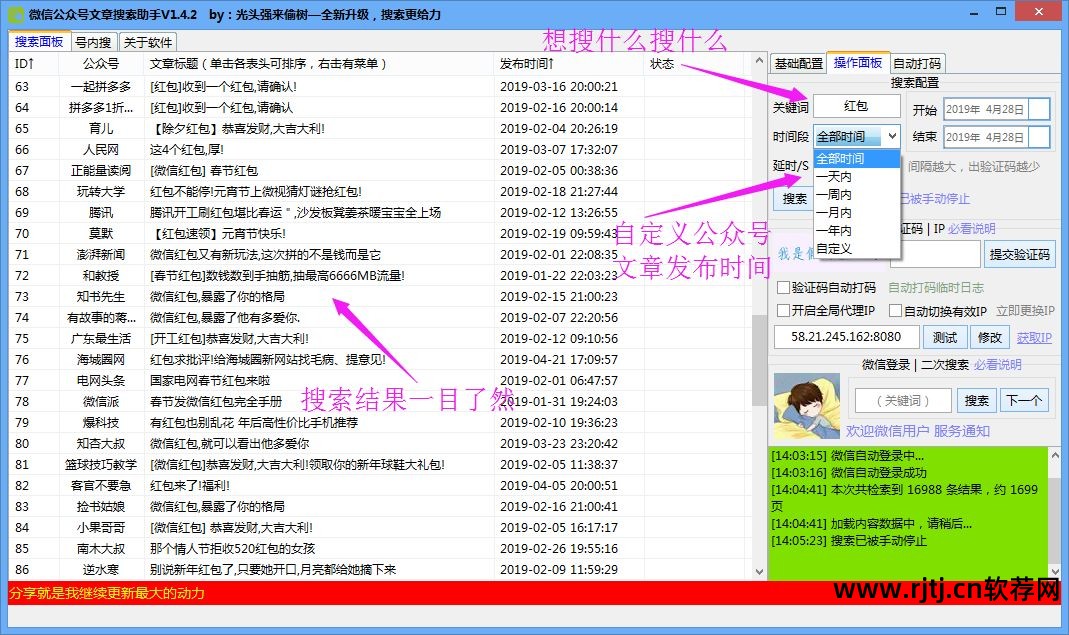The width and height of the screenshot is (1069, 635).
Task: Choose 全部时间 from the dropdown list
Action: (857, 158)
